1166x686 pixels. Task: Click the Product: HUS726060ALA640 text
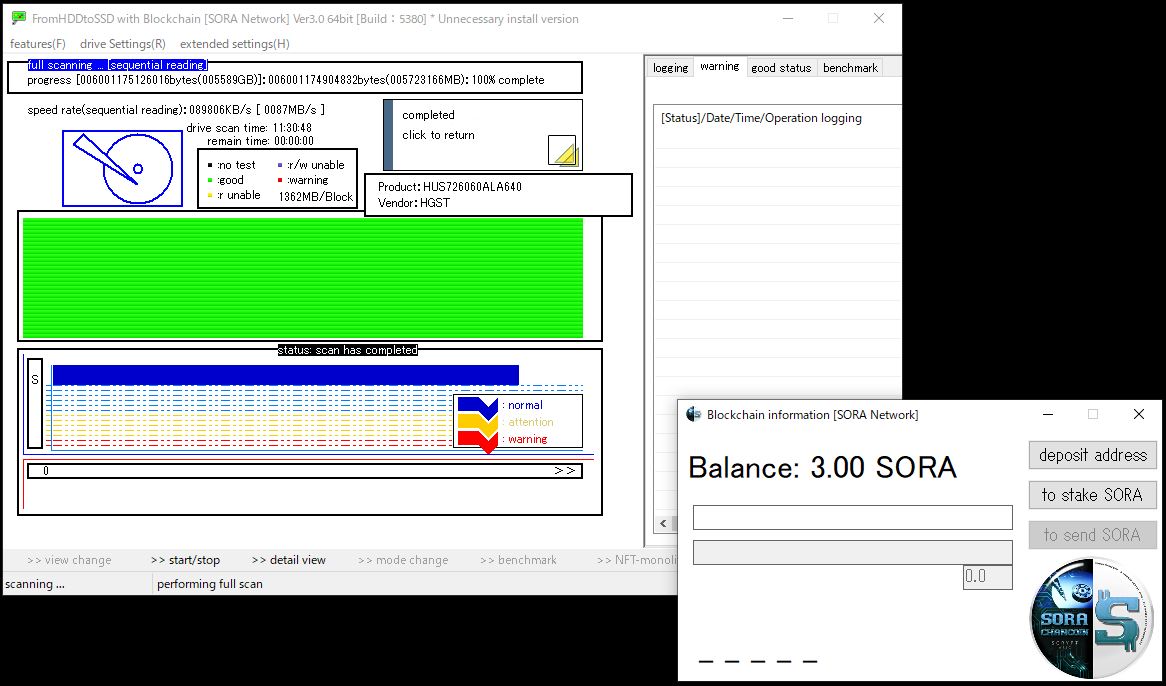450,187
